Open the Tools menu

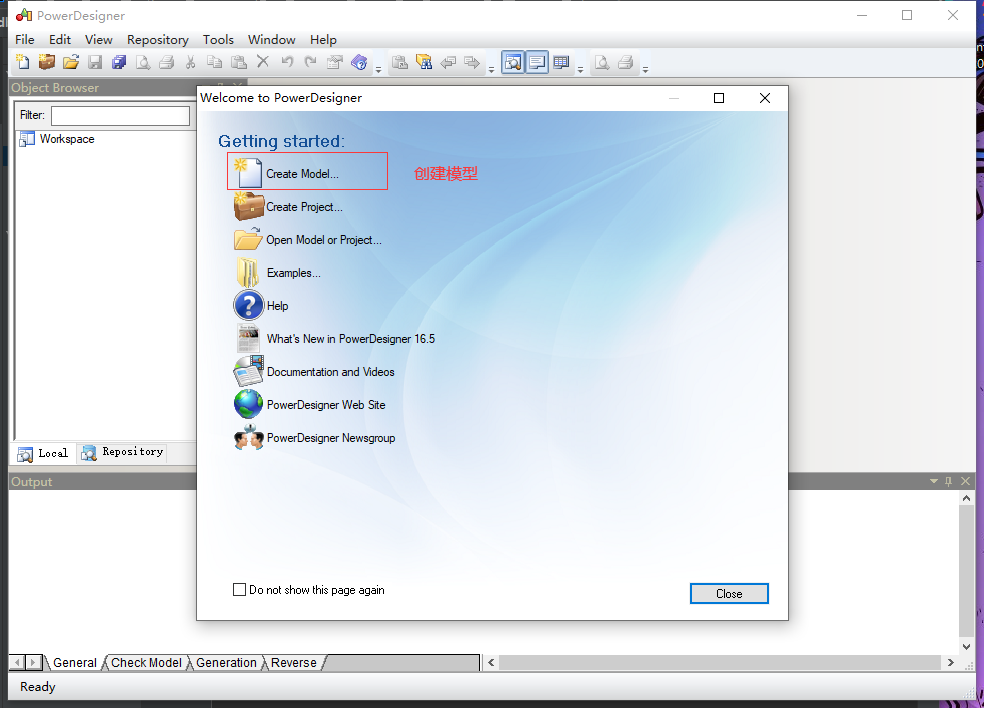218,40
